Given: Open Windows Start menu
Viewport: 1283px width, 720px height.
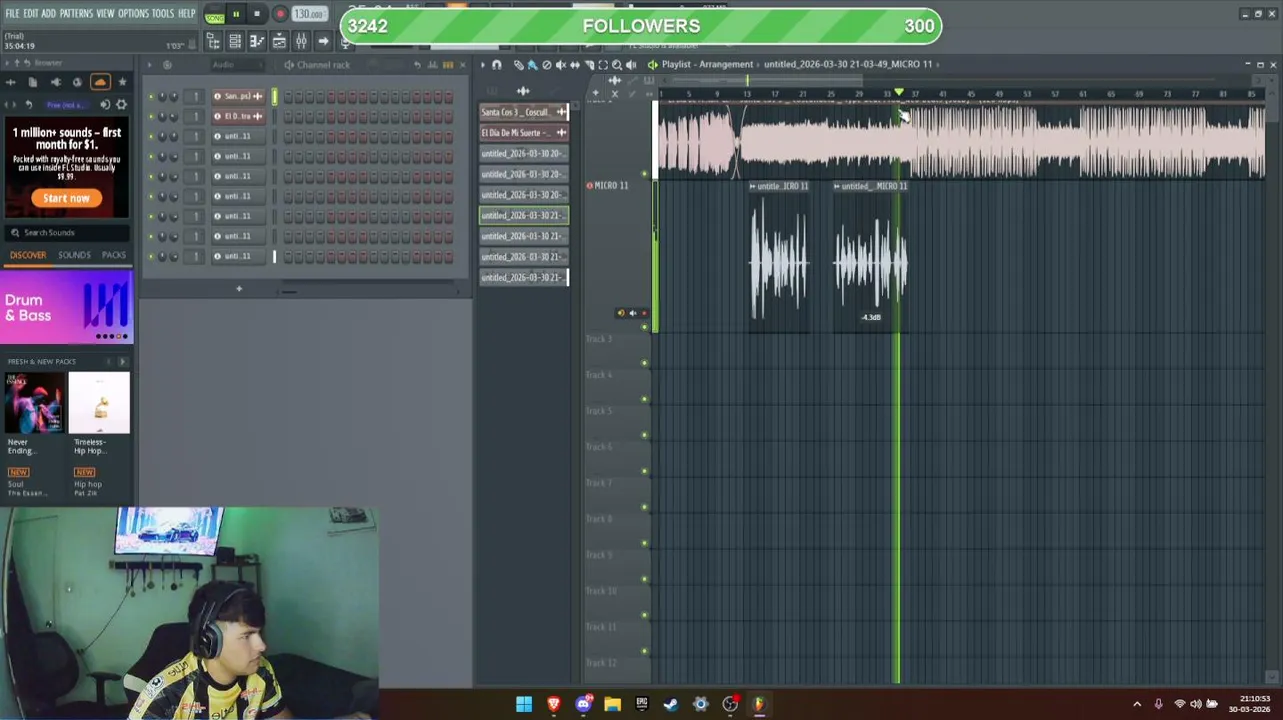Looking at the screenshot, I should tap(524, 704).
